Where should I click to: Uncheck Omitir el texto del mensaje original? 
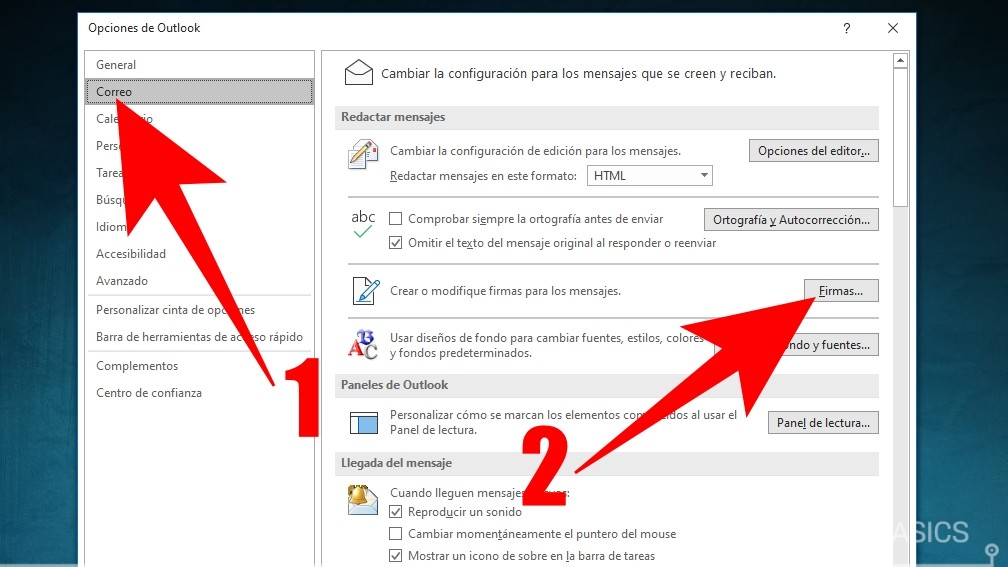(395, 243)
